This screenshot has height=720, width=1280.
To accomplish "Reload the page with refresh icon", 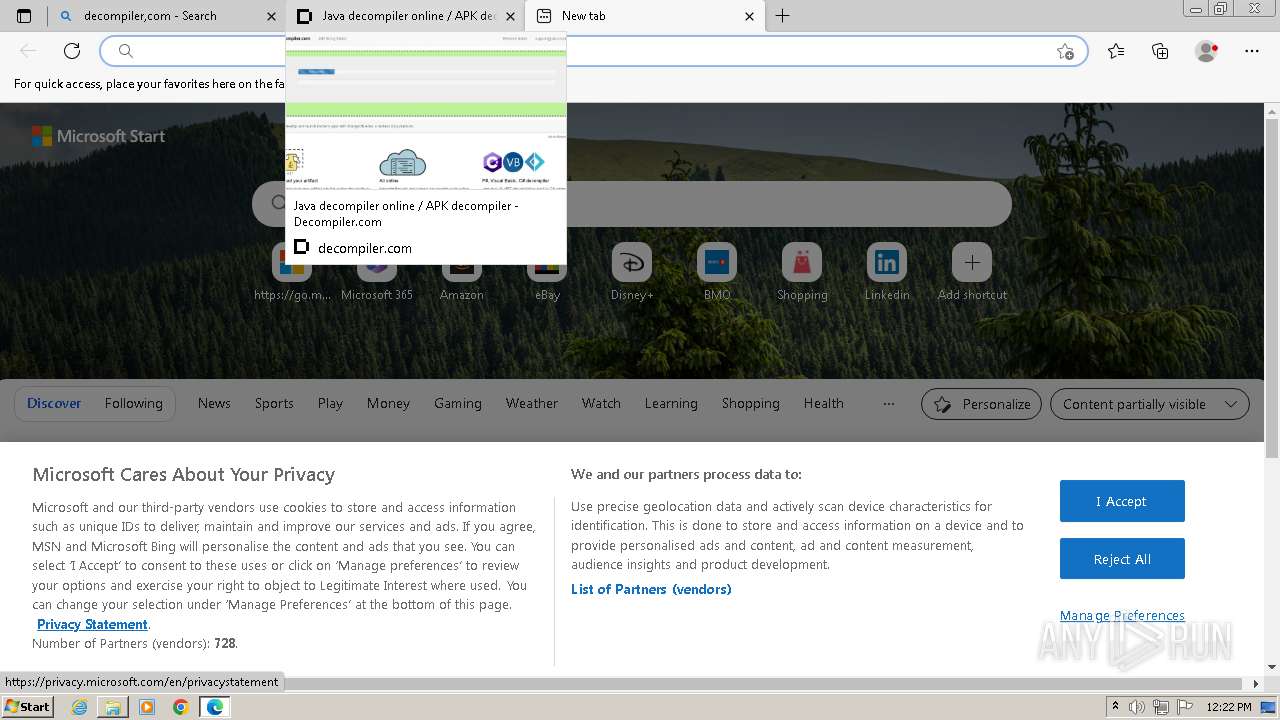I will tap(72, 51).
